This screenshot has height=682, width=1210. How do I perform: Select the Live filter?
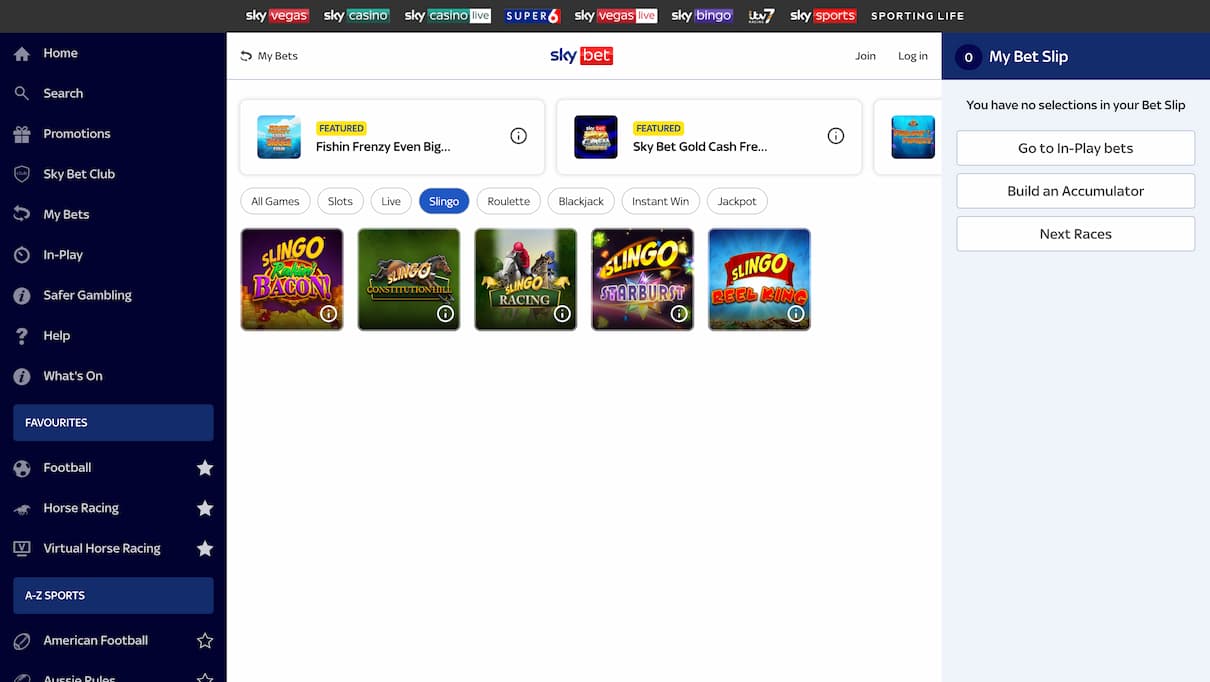coord(391,201)
